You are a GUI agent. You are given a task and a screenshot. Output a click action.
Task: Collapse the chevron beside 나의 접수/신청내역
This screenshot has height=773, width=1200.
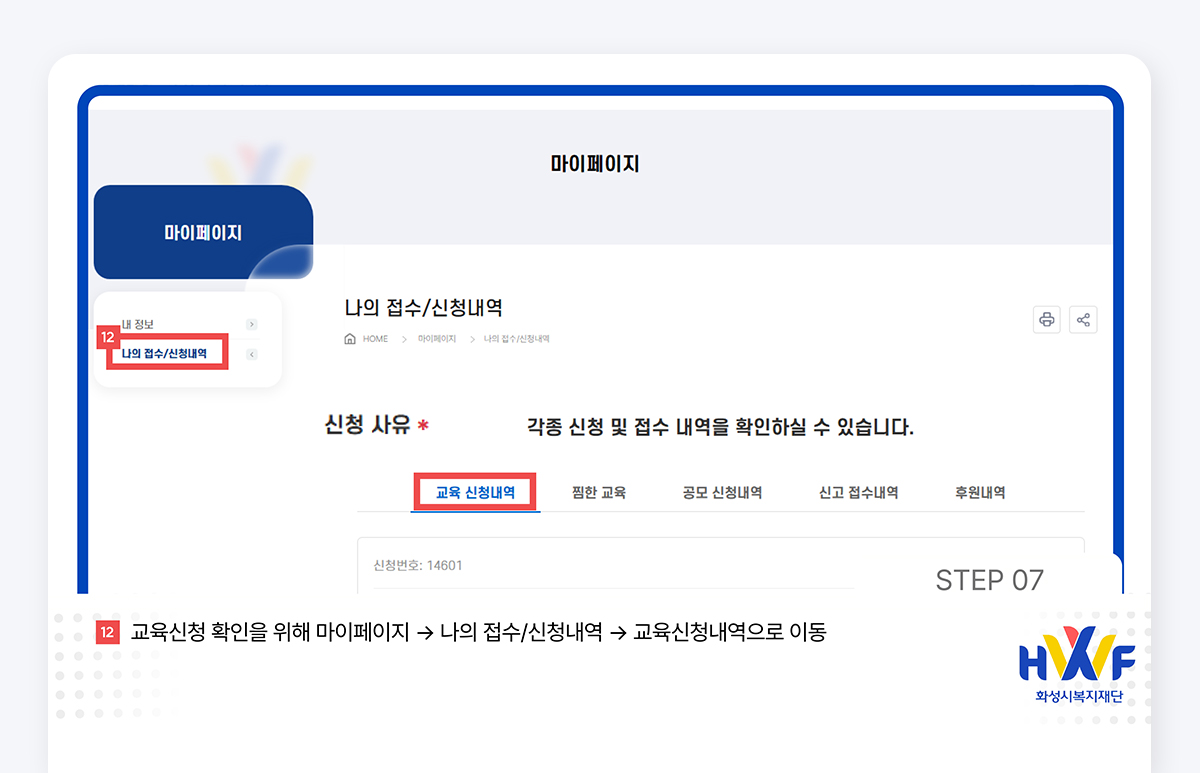click(252, 352)
